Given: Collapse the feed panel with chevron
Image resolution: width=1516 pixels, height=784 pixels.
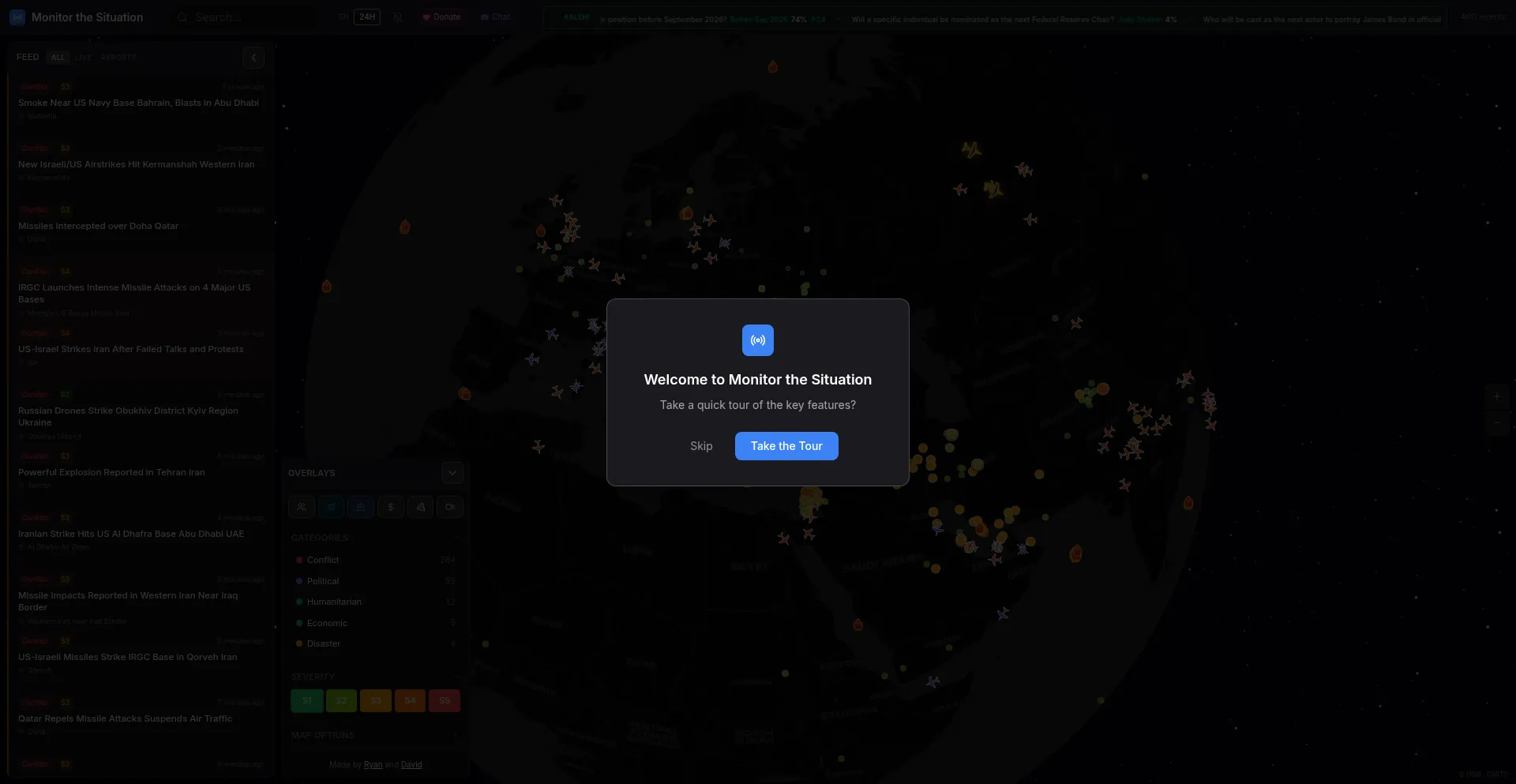Looking at the screenshot, I should click(x=253, y=58).
